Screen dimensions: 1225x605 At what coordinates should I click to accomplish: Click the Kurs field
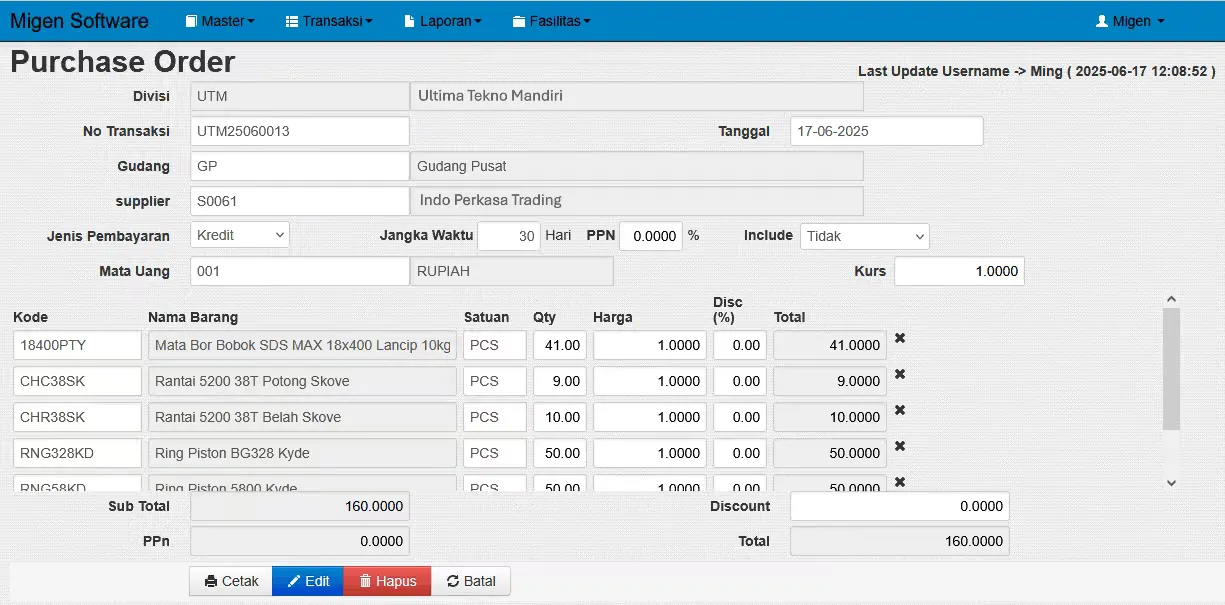click(x=959, y=271)
